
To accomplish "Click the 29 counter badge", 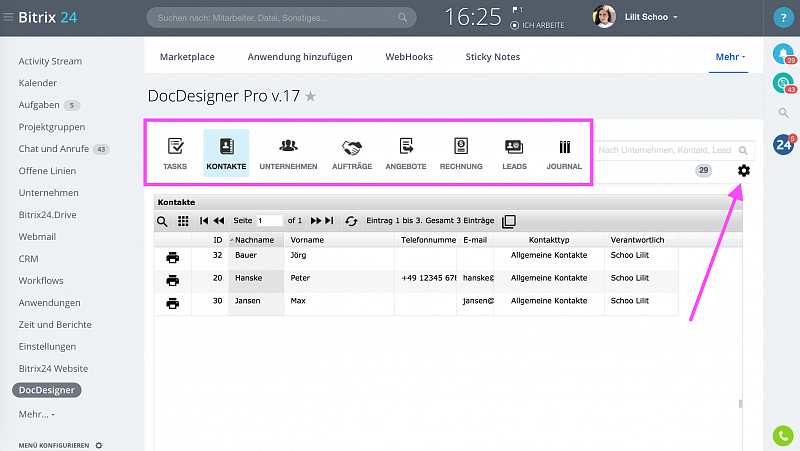I will pos(704,170).
